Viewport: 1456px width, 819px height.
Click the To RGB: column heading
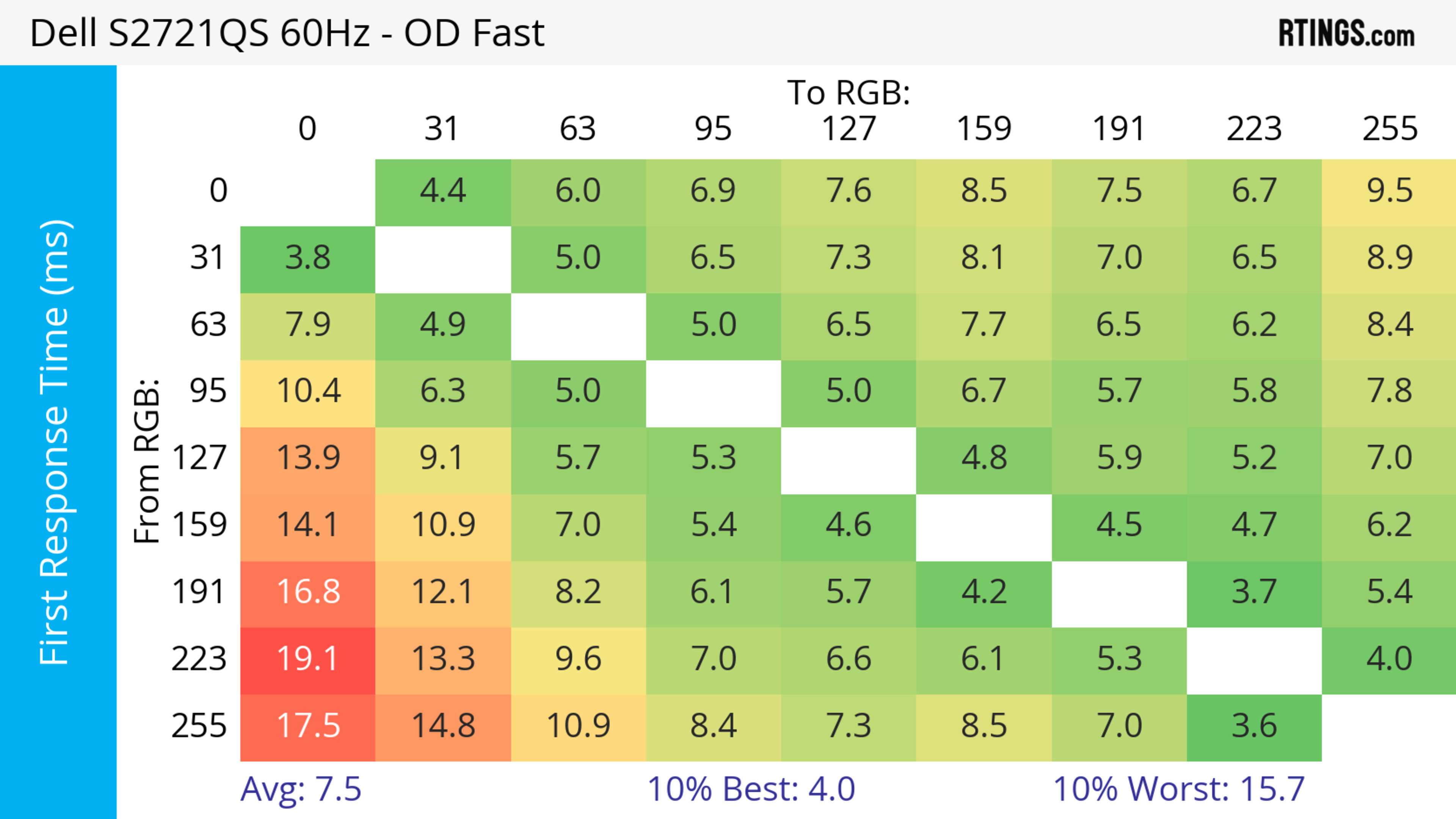point(849,92)
